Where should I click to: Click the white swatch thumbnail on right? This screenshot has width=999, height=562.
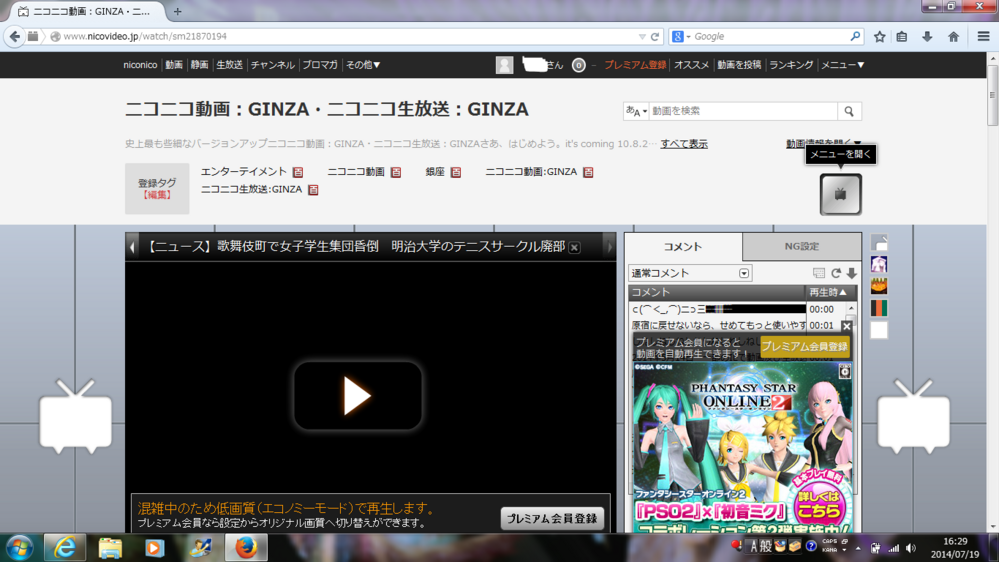tap(879, 331)
